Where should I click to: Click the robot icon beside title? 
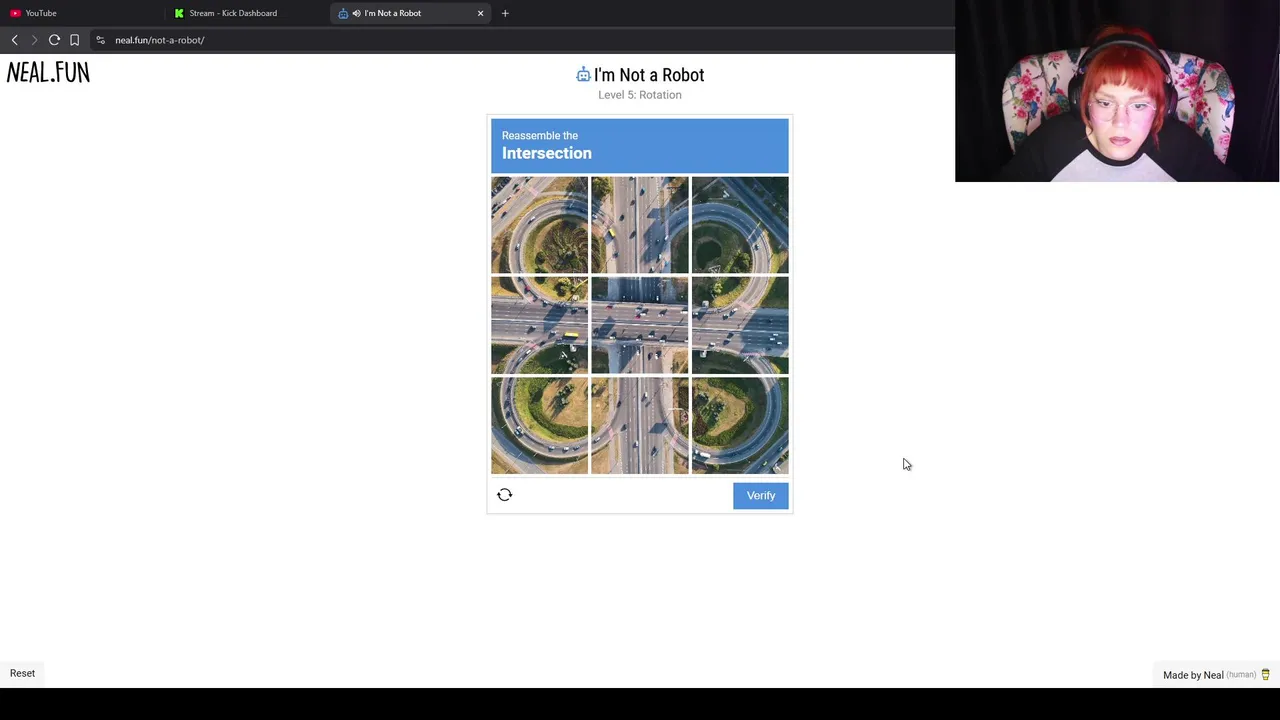583,75
